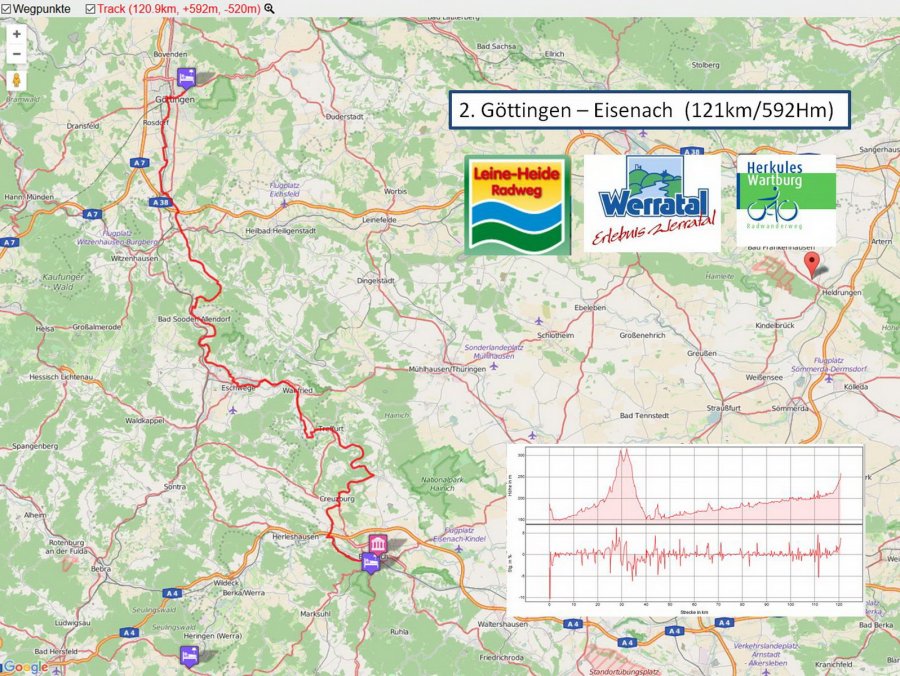This screenshot has width=900, height=676.
Task: Open the hotel waypoint marker in Eisenach
Action: tap(371, 563)
